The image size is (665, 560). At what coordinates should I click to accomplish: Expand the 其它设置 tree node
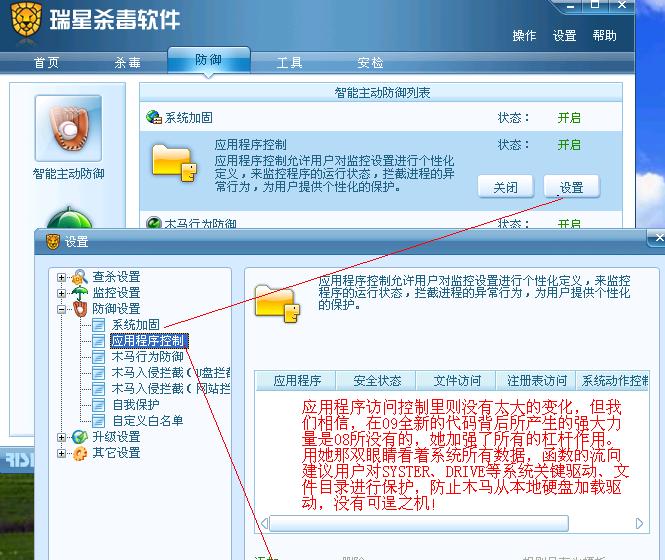point(61,454)
